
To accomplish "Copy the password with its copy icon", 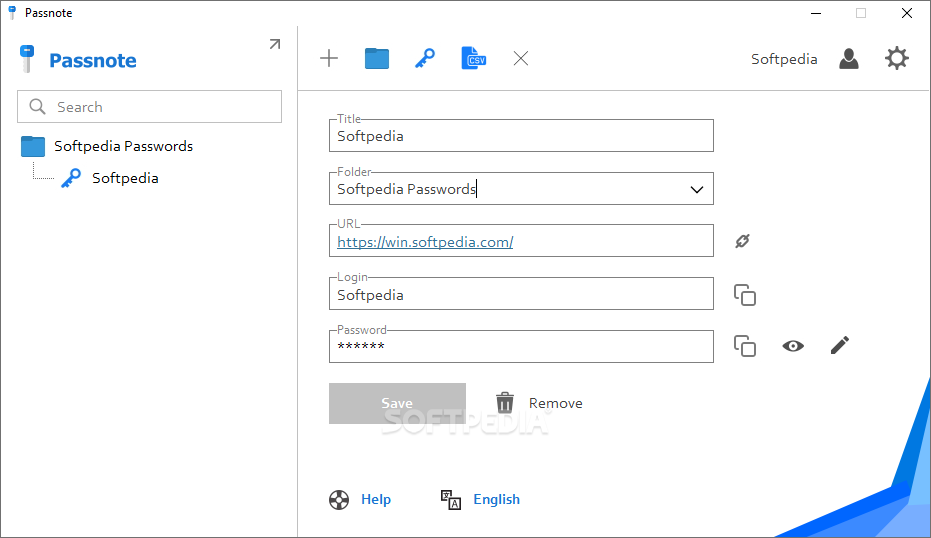I will [x=745, y=346].
